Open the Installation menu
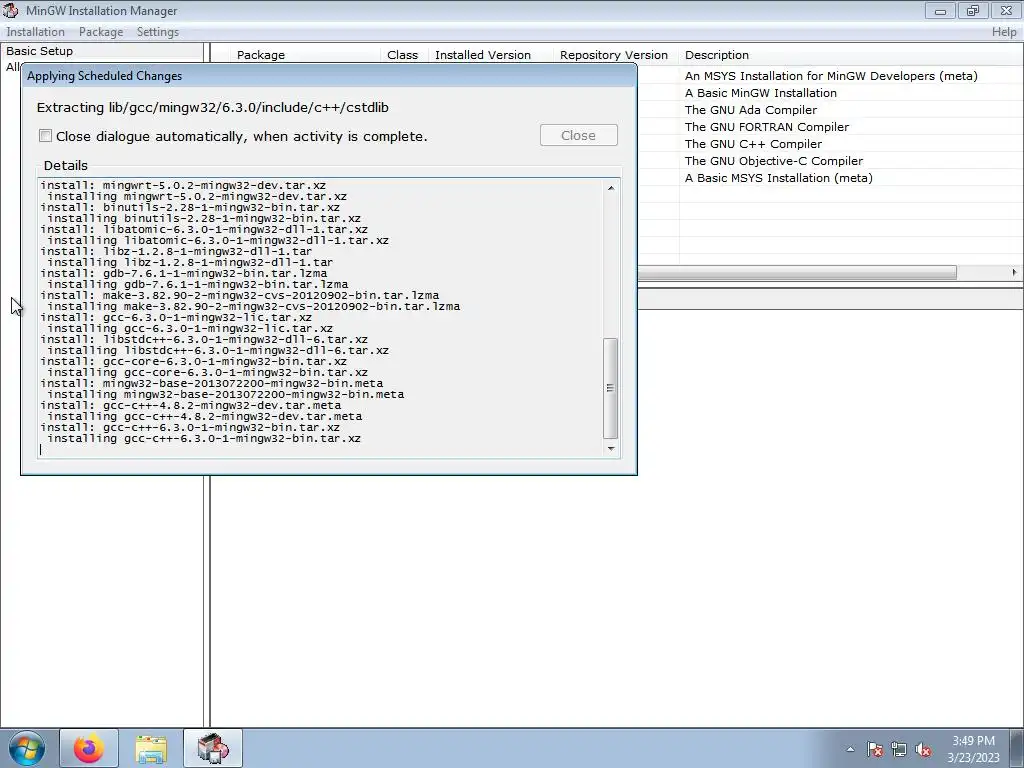The image size is (1024, 768). [35, 32]
